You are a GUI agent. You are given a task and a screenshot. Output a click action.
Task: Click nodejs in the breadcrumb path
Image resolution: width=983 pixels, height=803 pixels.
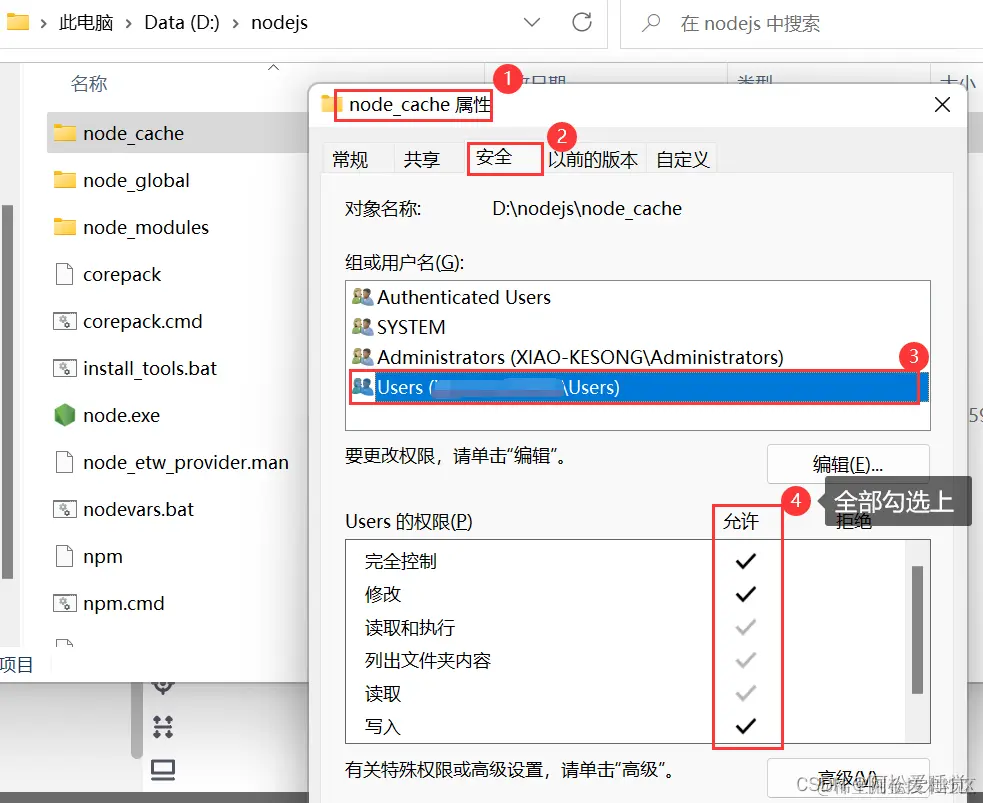tap(280, 23)
